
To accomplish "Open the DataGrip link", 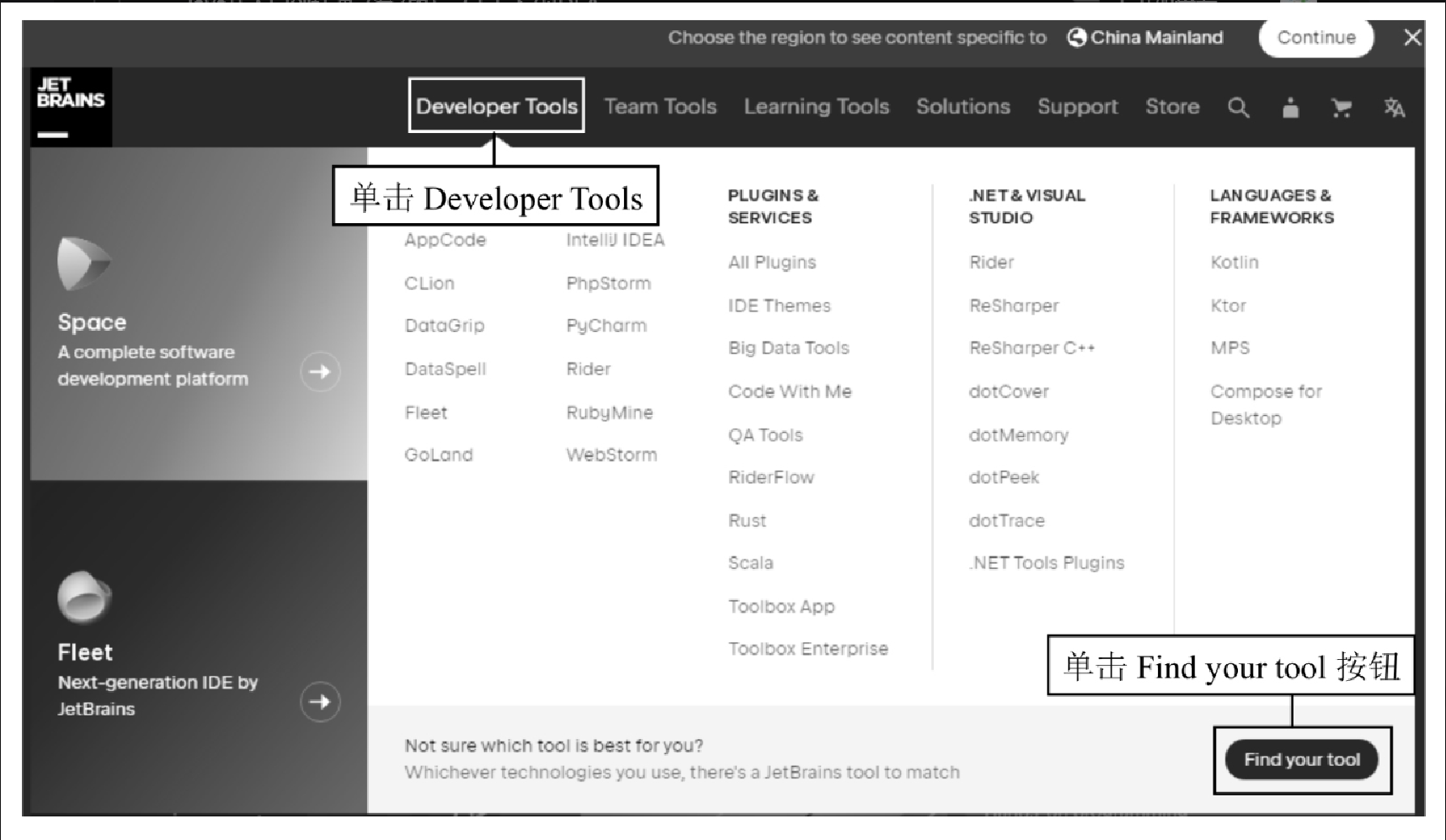I will pos(444,326).
